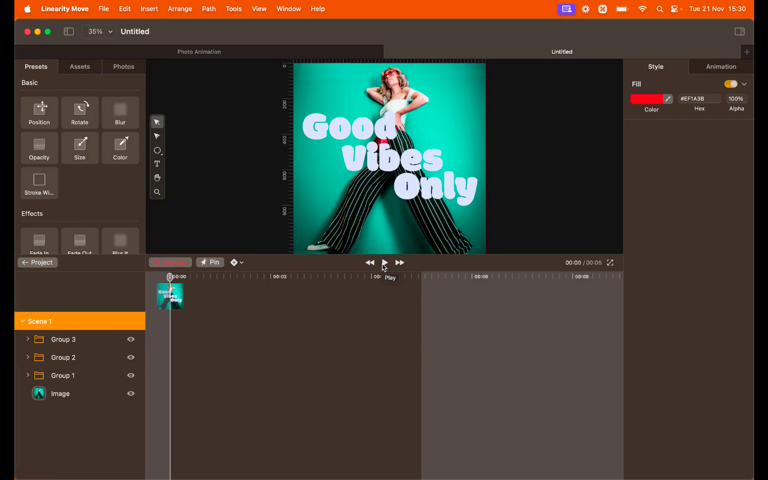Hide the Image layer
Viewport: 768px width, 480px height.
(131, 394)
